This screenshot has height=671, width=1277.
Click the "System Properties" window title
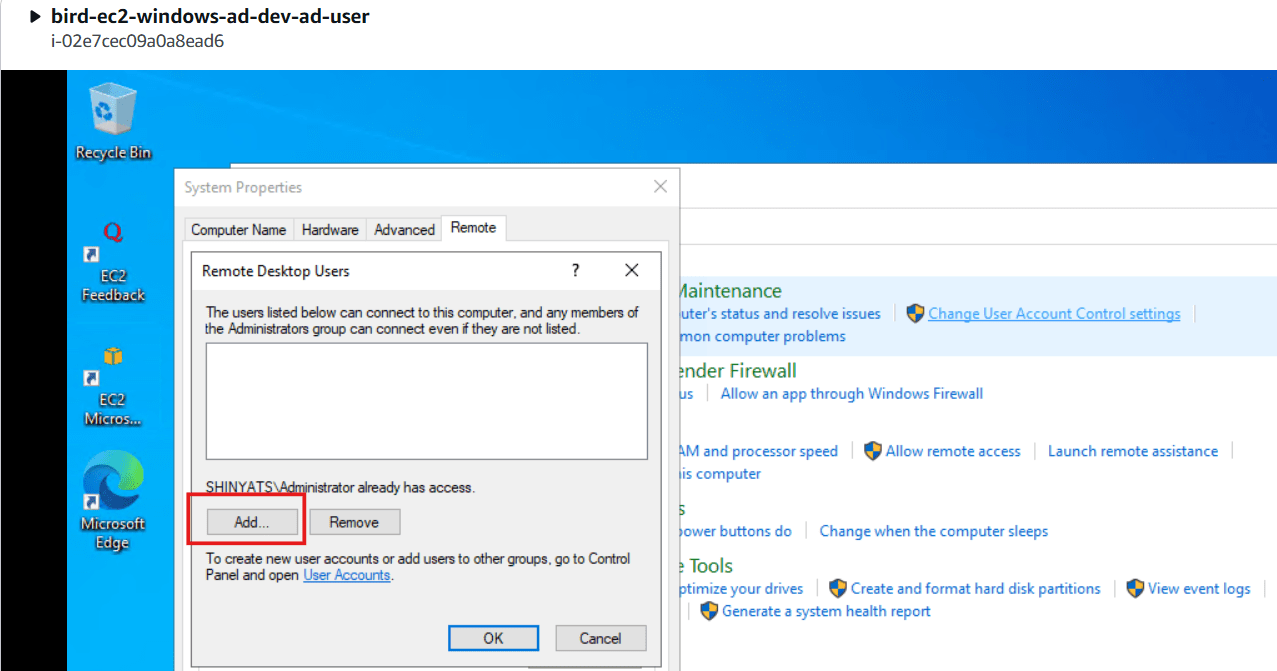243,187
